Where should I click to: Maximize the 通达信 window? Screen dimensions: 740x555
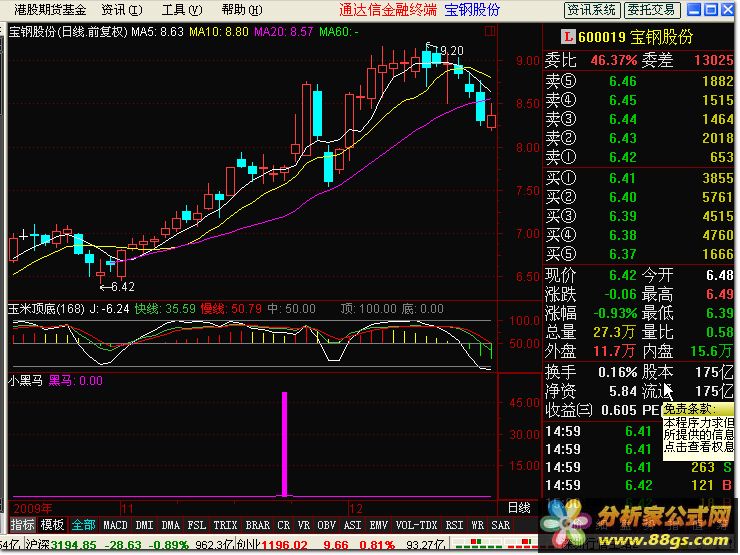710,9
